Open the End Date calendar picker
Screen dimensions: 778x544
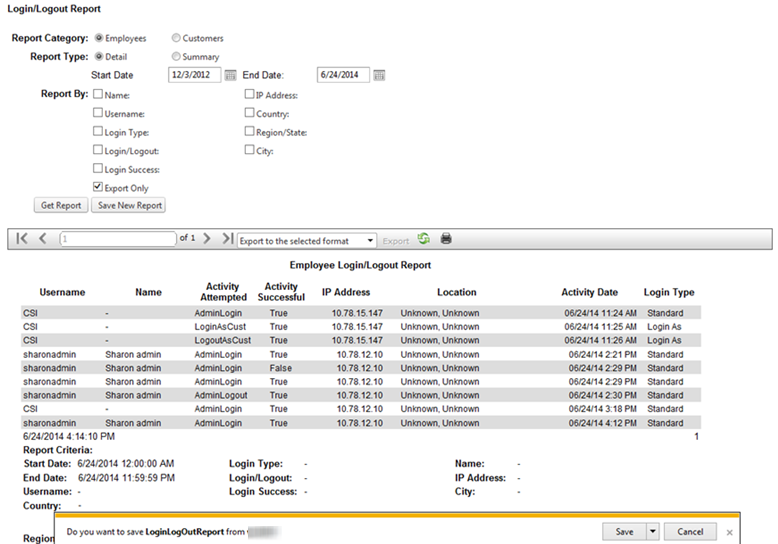point(379,75)
